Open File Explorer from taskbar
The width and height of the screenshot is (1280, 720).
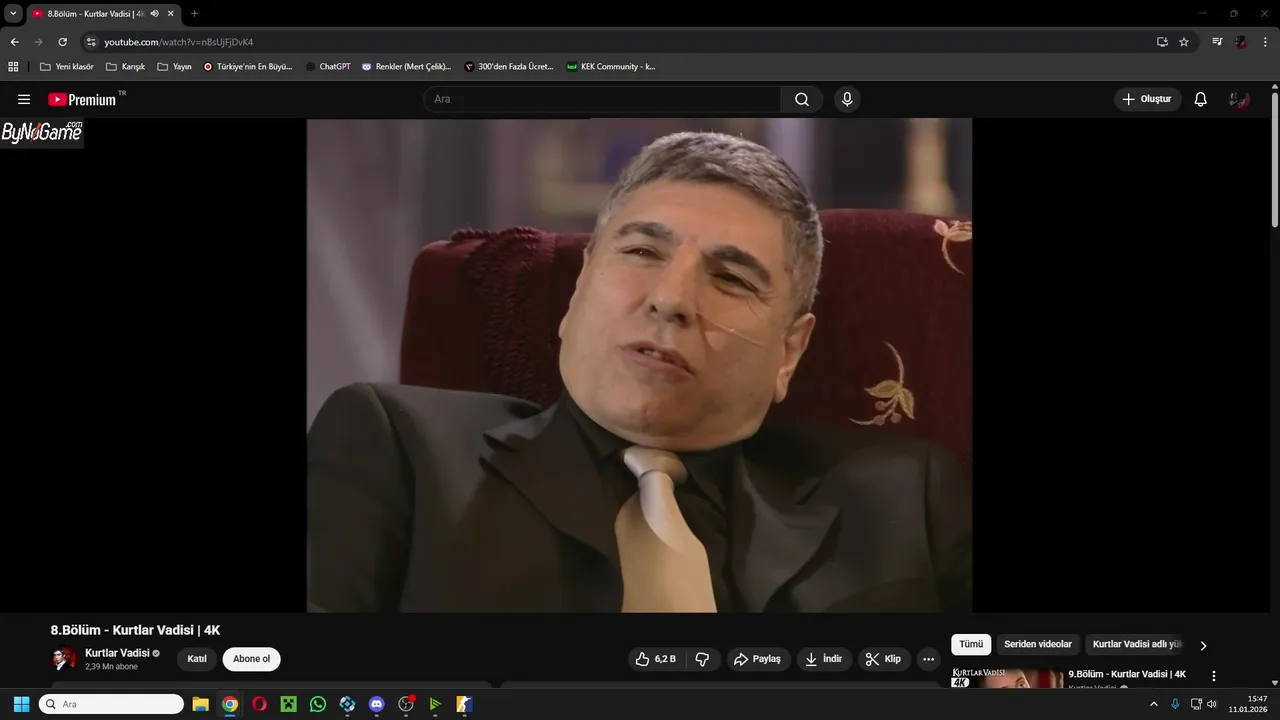tap(200, 704)
